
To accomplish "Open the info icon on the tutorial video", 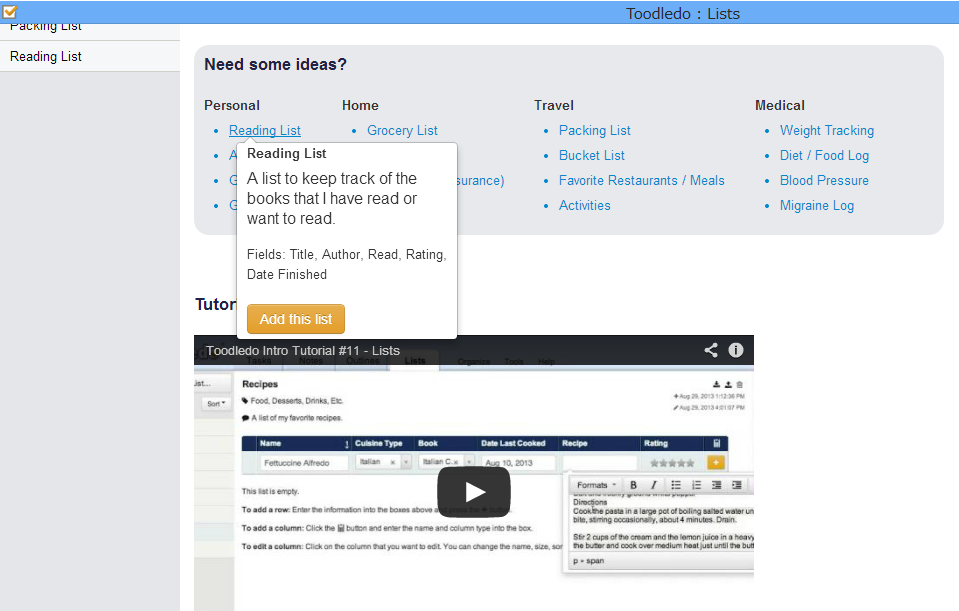I will (x=736, y=350).
